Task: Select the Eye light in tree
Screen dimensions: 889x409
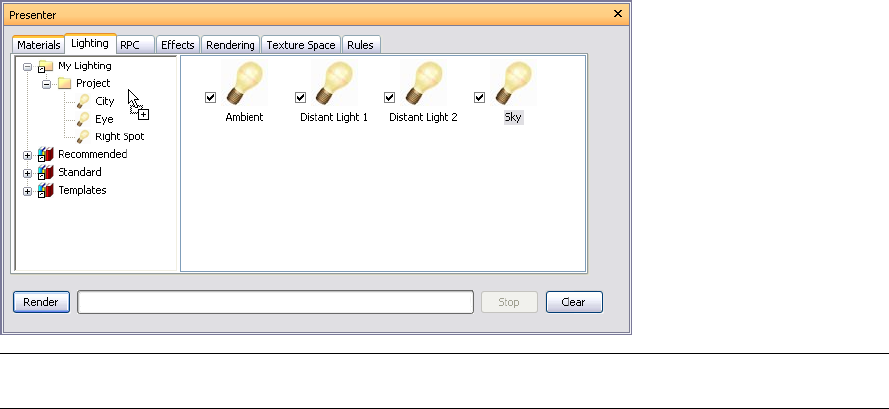Action: [x=104, y=119]
